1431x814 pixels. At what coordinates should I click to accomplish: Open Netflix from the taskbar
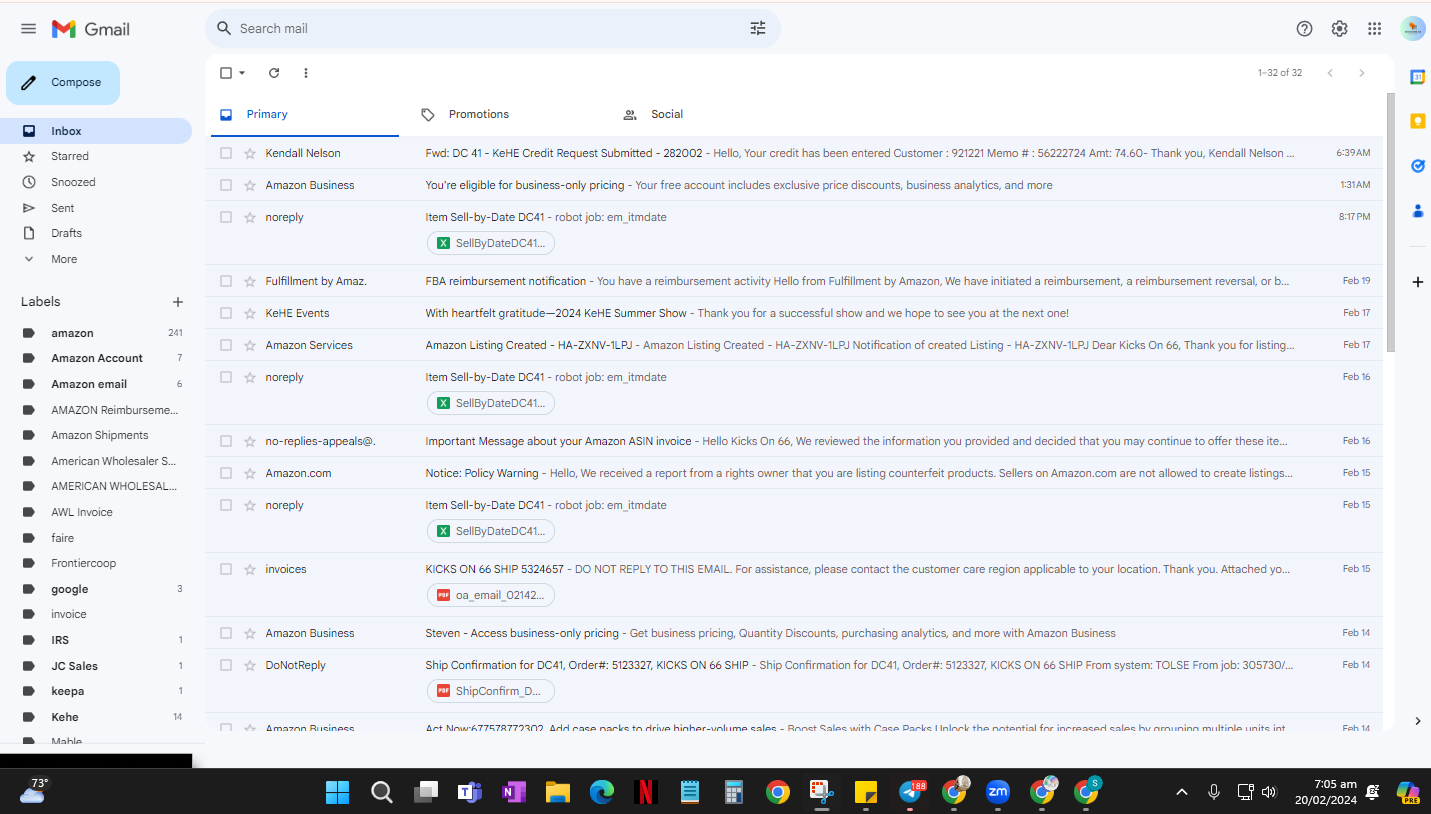click(645, 792)
